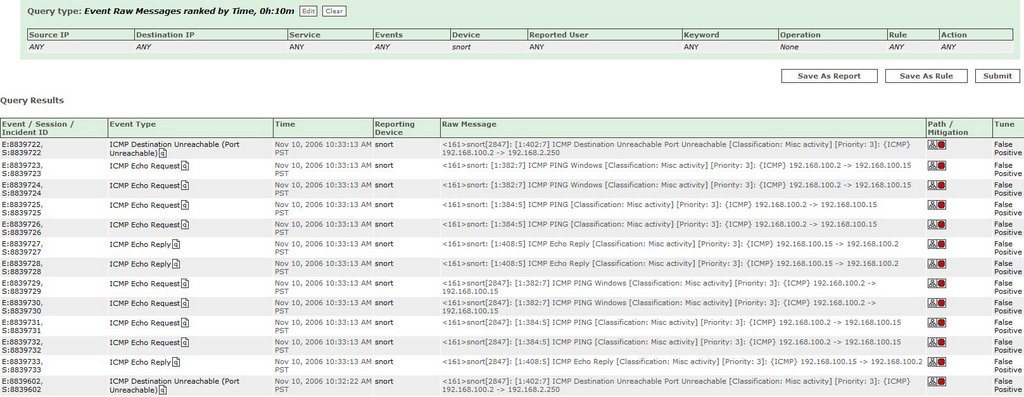
Task: Click Source IP value ANY in query
Action: tap(37, 47)
